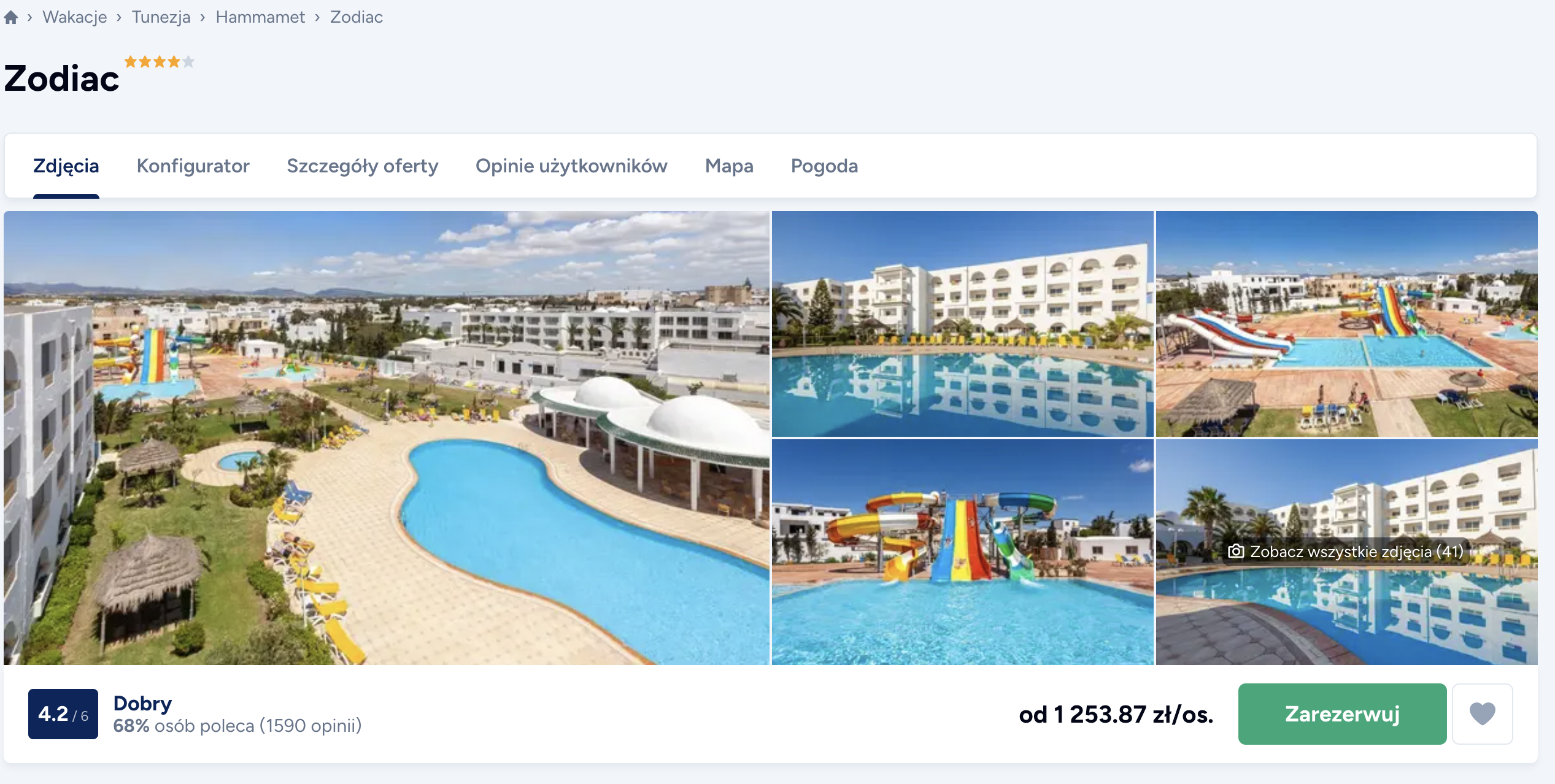Open the large aerial pool photo
Viewport: 1555px width, 784px height.
coord(387,438)
